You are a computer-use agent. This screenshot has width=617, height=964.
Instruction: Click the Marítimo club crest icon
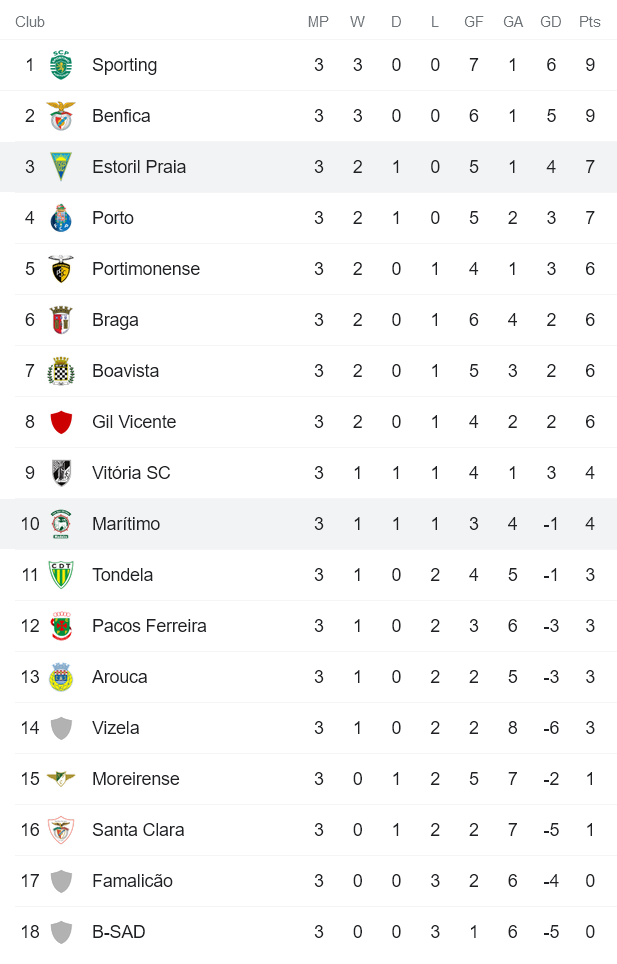click(x=62, y=524)
